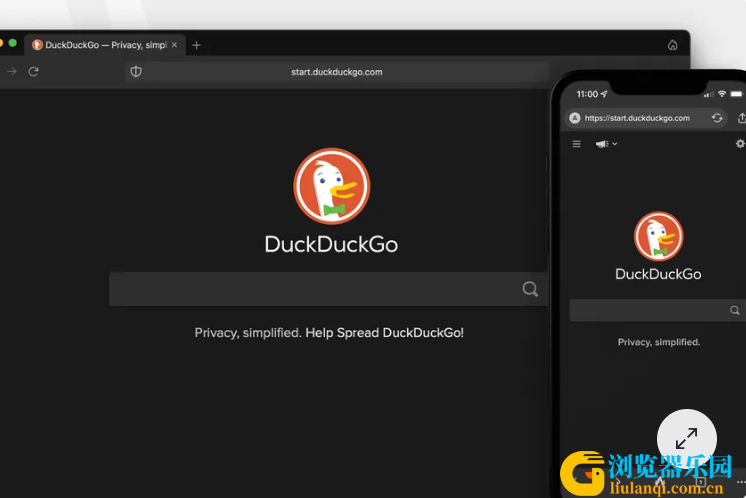Tap the phone search field

tap(658, 310)
